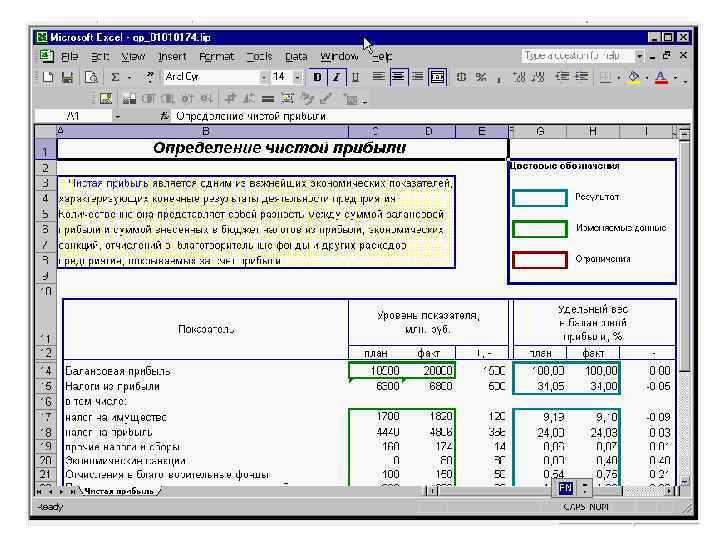Image resolution: width=720 pixels, height=540 pixels.
Task: Open the File menu
Action: pyautogui.click(x=69, y=56)
